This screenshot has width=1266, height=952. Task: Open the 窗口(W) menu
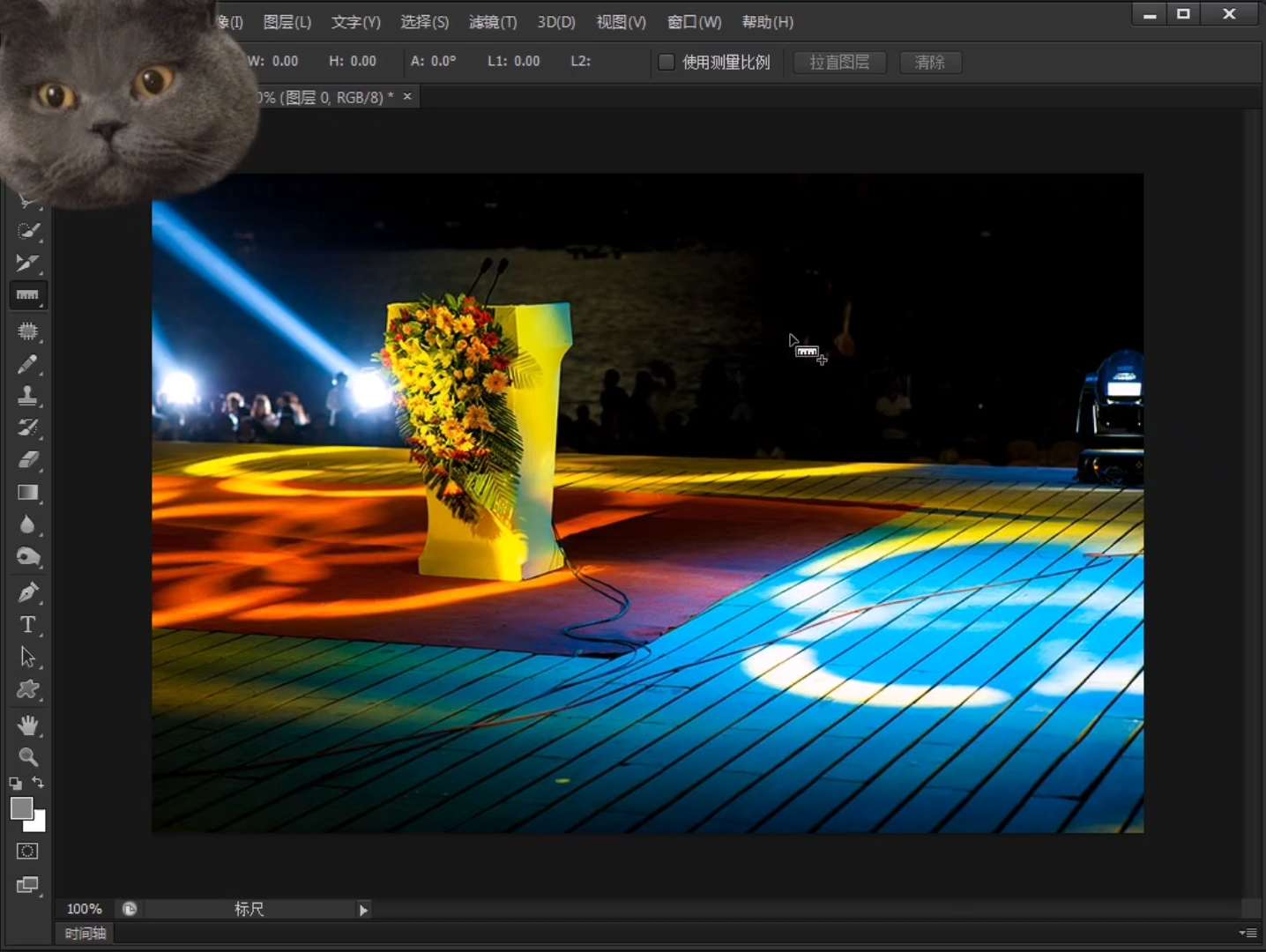click(x=694, y=22)
